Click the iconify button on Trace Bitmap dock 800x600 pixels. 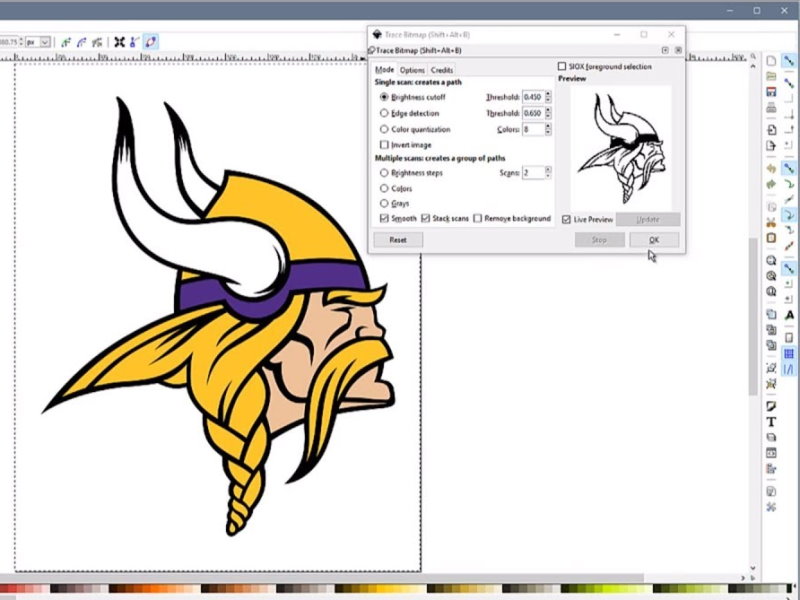click(x=665, y=50)
